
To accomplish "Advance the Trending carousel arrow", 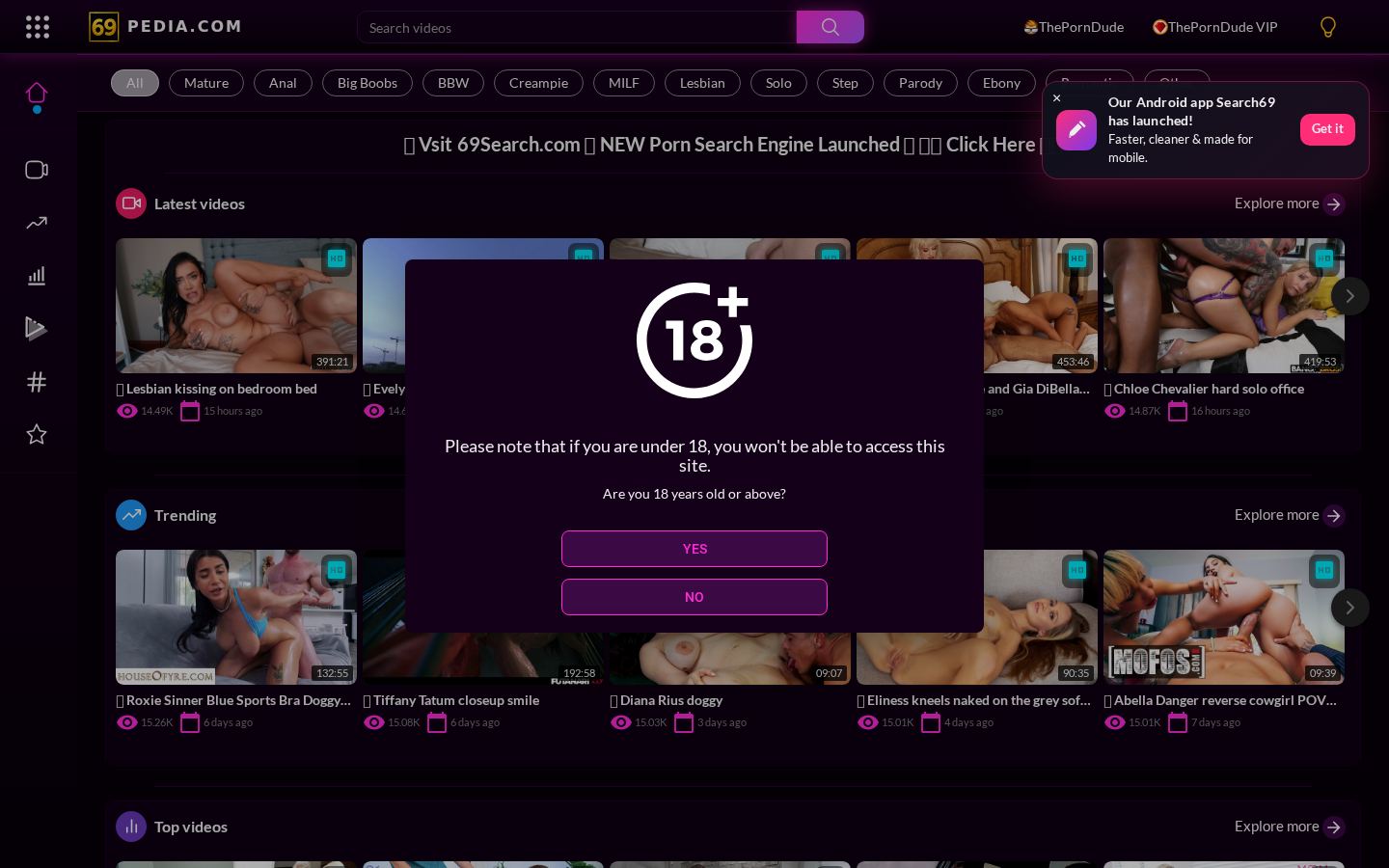I will tap(1350, 608).
